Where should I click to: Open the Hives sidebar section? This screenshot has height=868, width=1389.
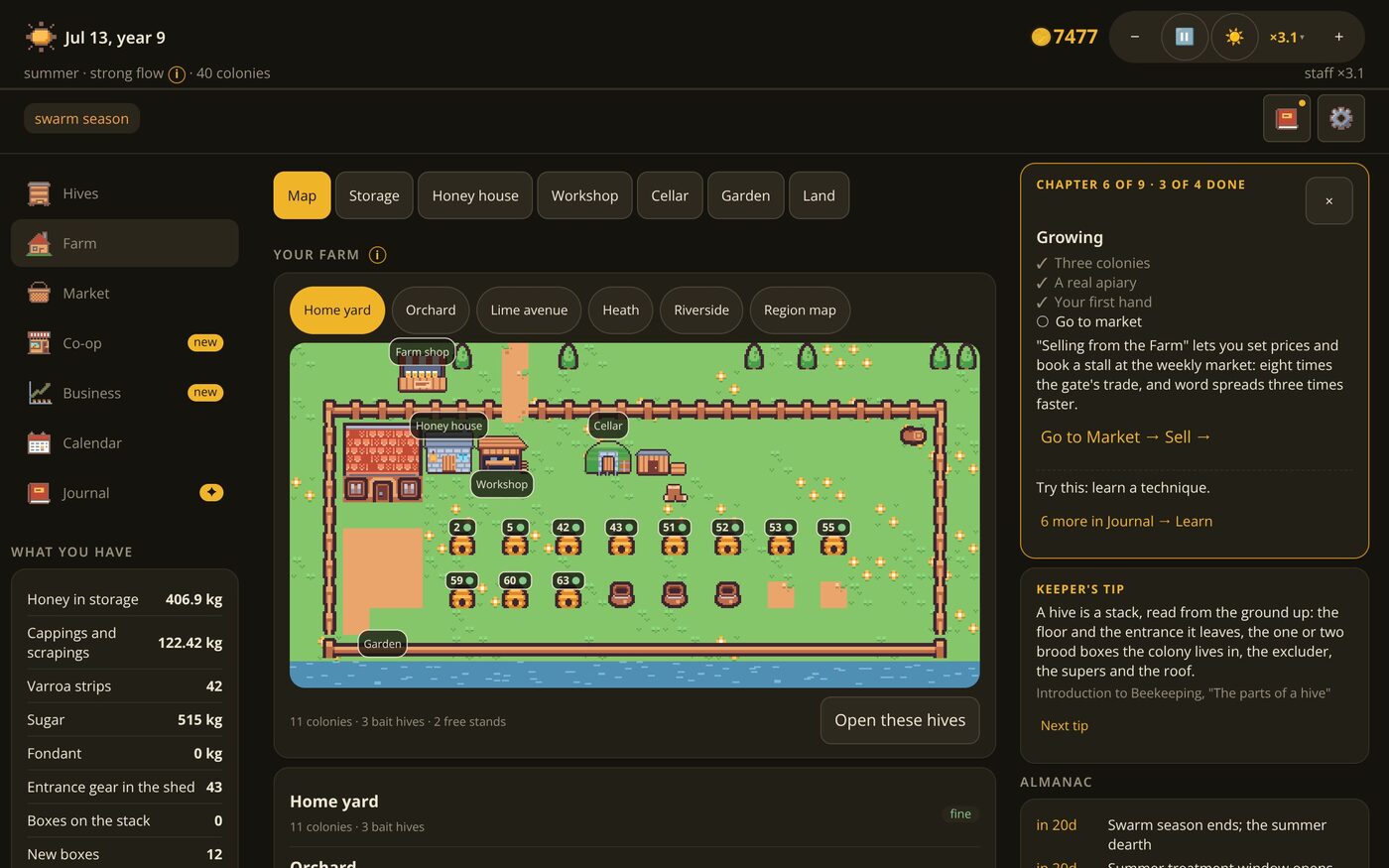[124, 193]
